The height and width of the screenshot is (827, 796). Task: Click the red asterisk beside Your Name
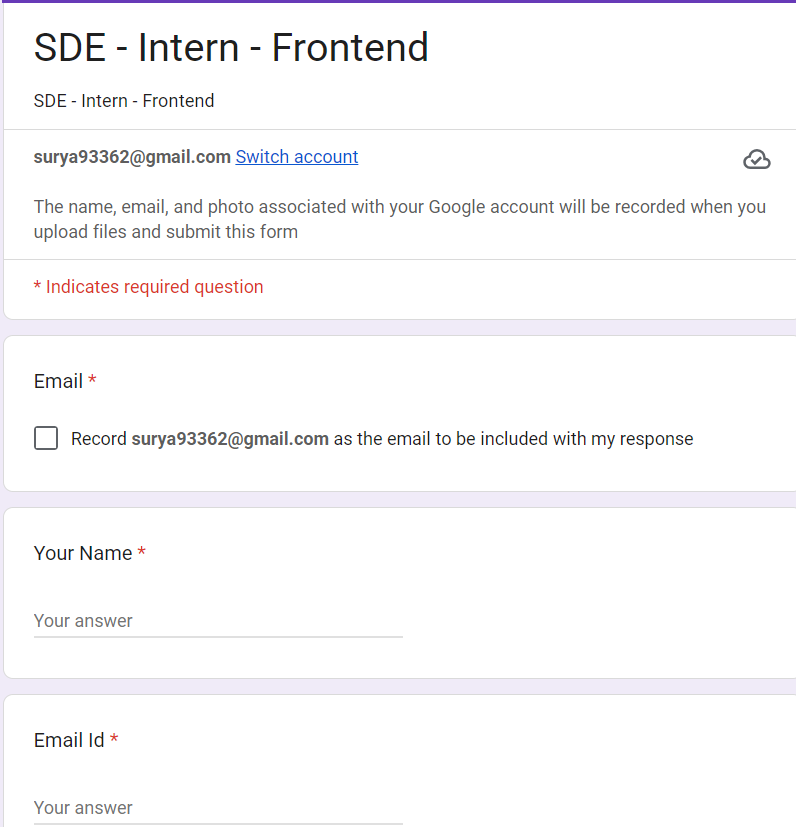tap(142, 552)
